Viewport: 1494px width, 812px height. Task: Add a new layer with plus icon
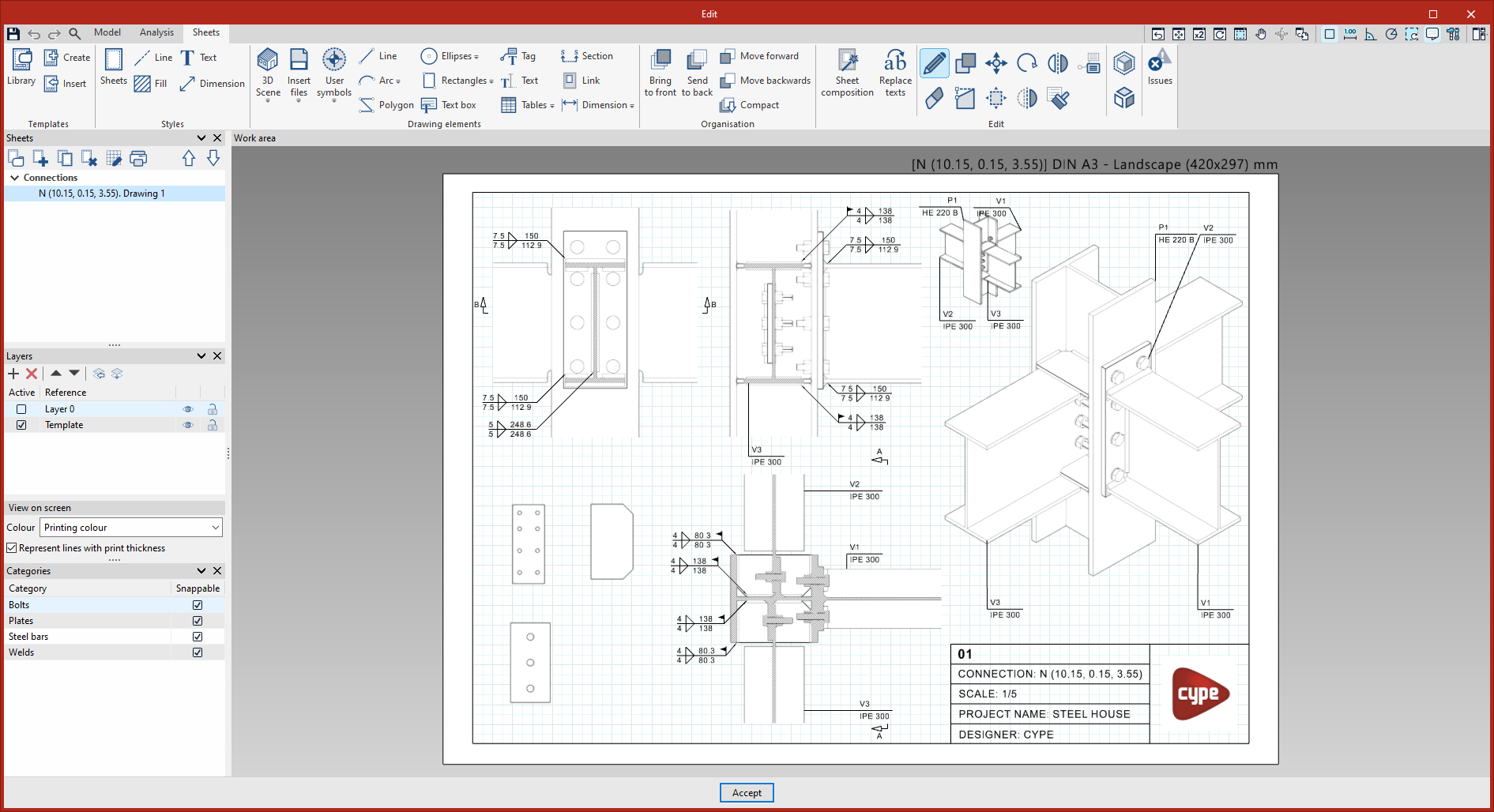pos(13,374)
